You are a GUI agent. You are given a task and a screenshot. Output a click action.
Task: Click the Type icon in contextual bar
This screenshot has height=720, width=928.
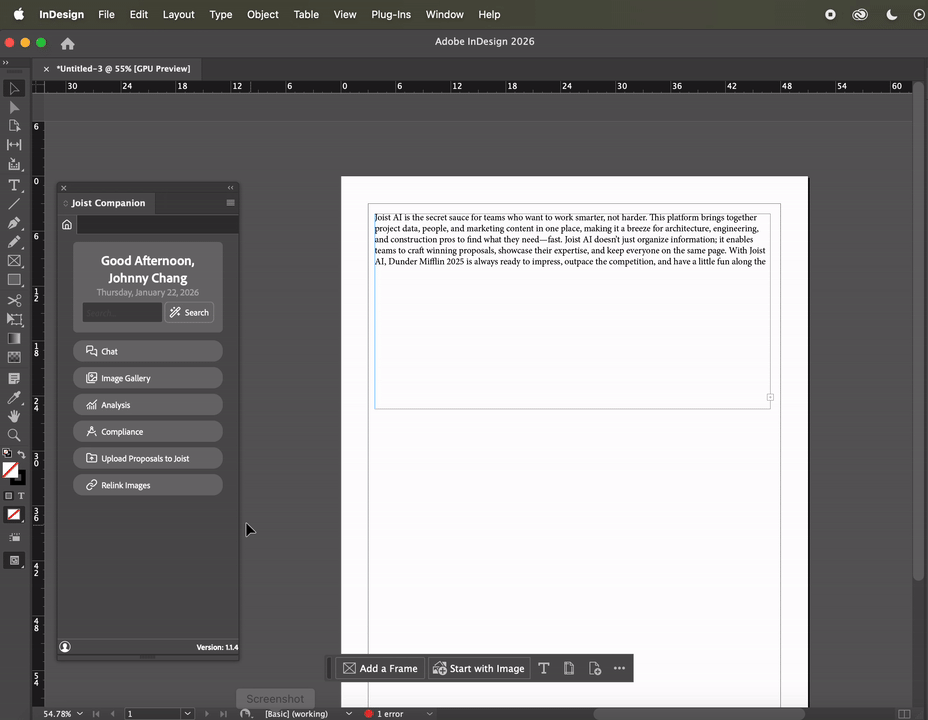544,668
